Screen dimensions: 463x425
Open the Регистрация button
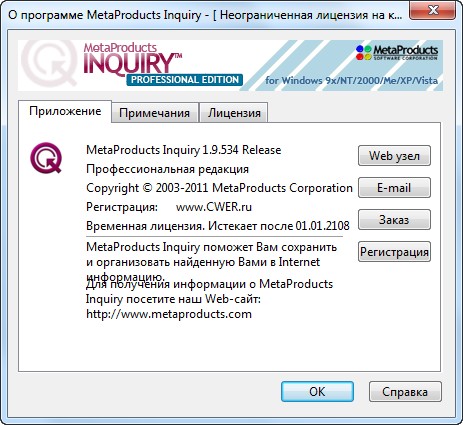coord(394,252)
